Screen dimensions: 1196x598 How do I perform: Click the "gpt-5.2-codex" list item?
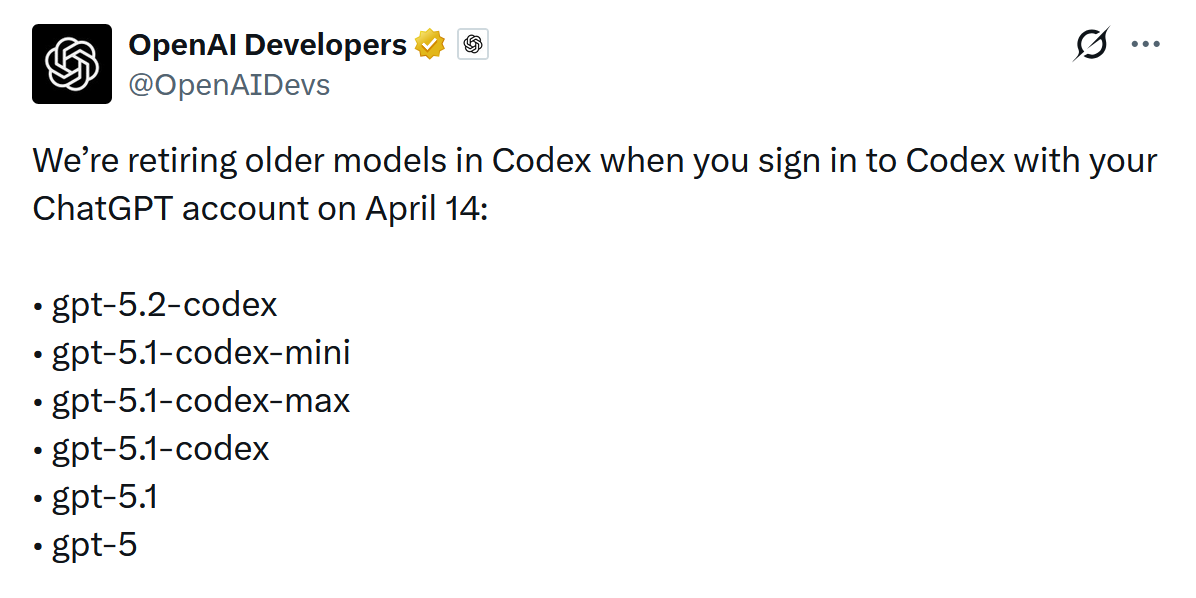(x=164, y=304)
